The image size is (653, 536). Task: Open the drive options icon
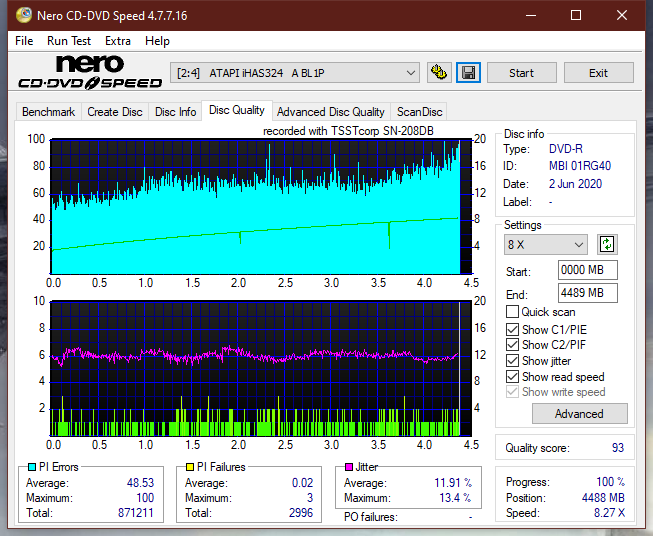[439, 73]
